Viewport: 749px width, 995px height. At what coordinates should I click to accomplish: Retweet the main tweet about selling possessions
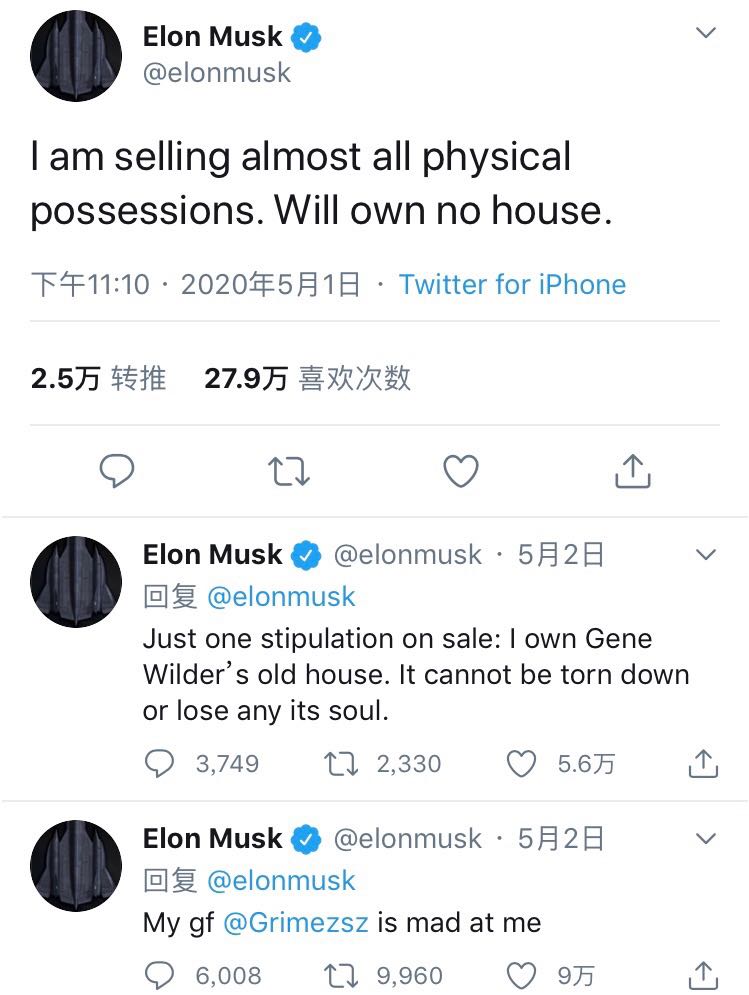coord(289,470)
